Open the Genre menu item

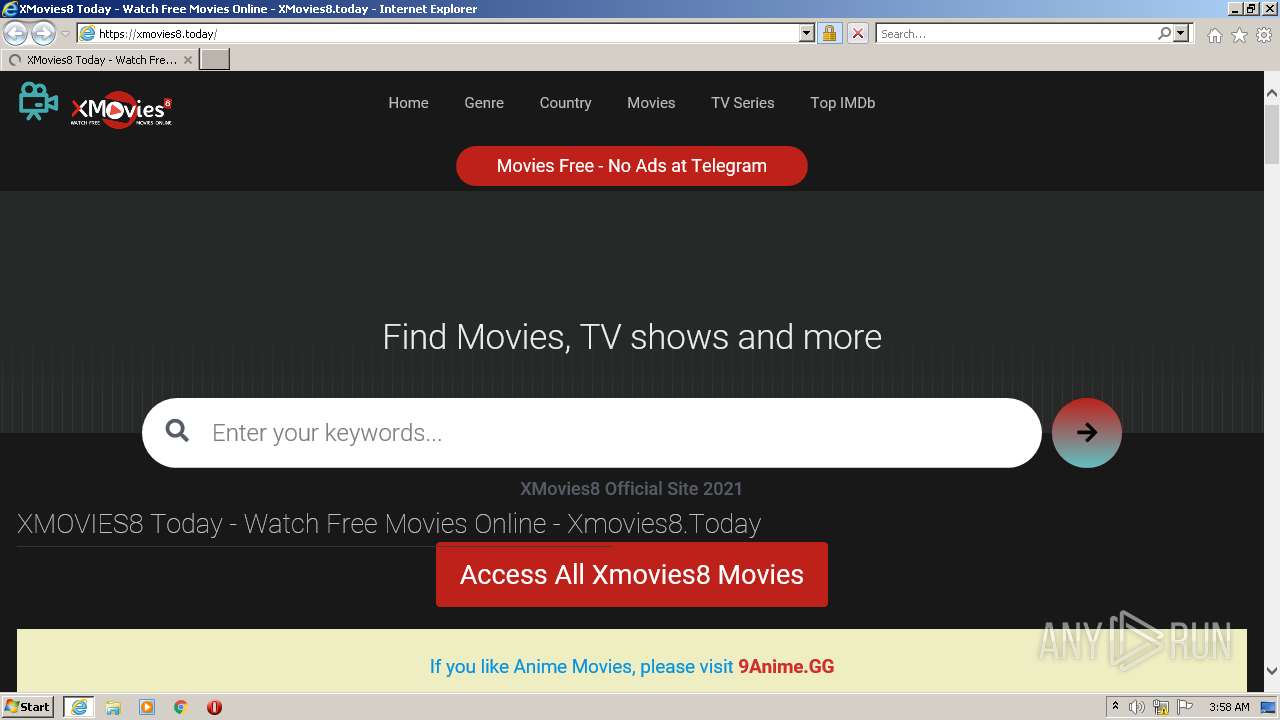pyautogui.click(x=484, y=103)
